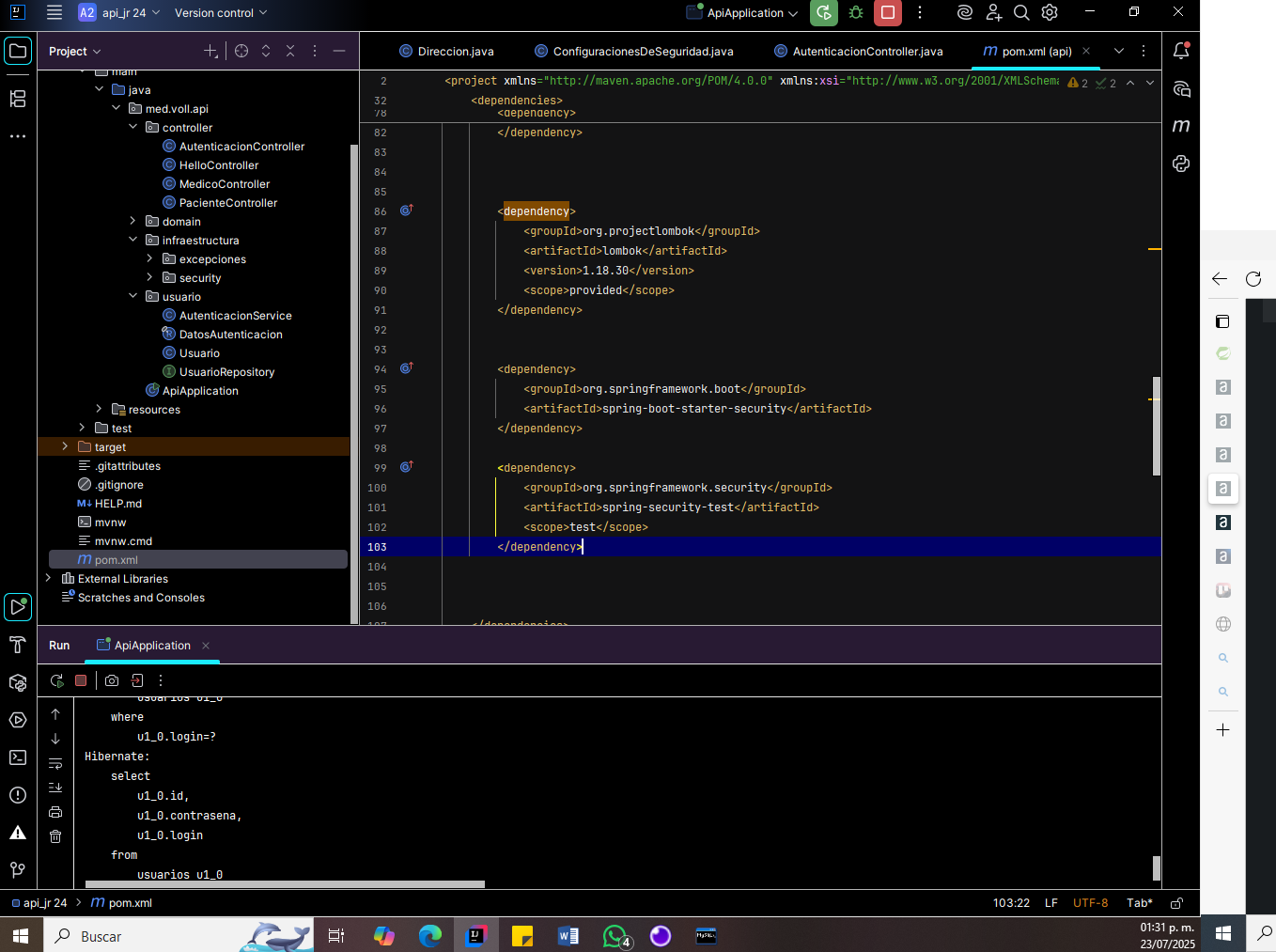1276x952 pixels.
Task: Expand External Libraries node
Action: 48,578
